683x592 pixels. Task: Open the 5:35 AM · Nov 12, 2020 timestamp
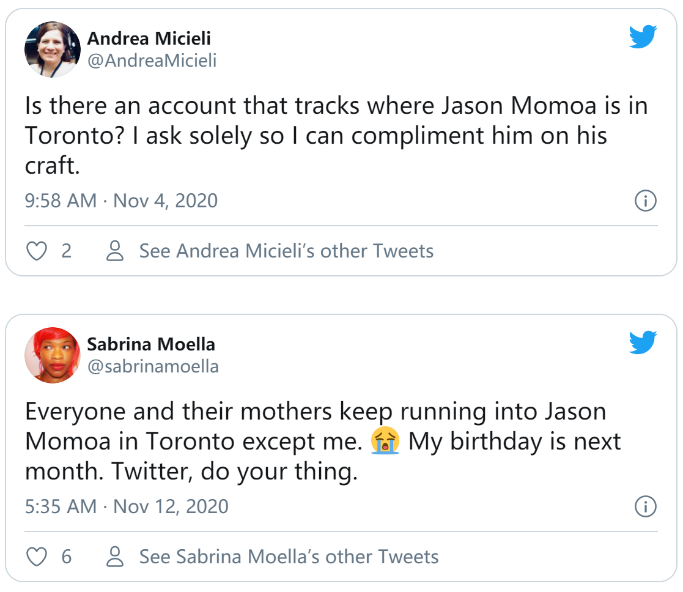[x=126, y=506]
